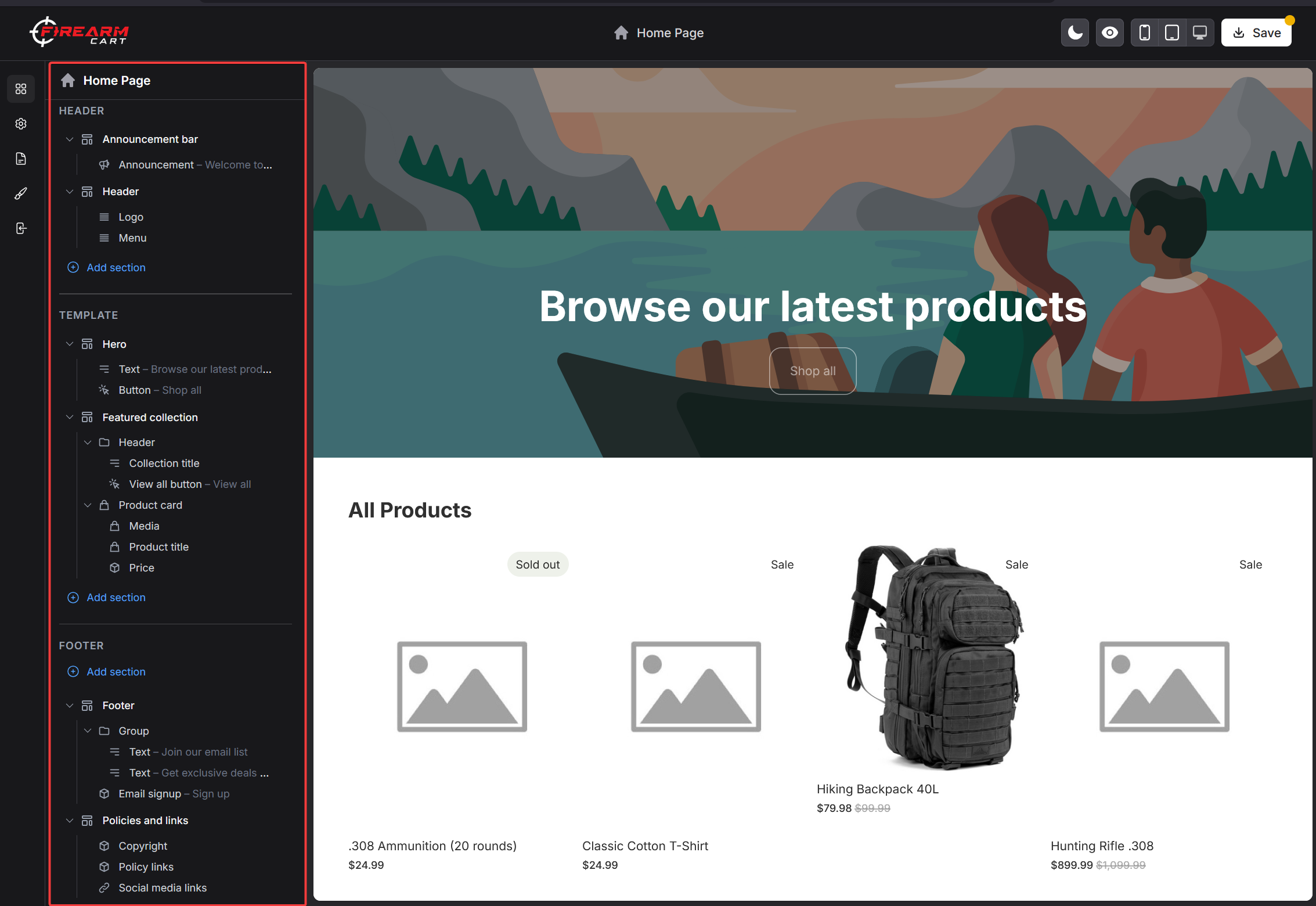Toggle dark mode with the moon icon
Screen dimensions: 1316x906
tap(1075, 33)
